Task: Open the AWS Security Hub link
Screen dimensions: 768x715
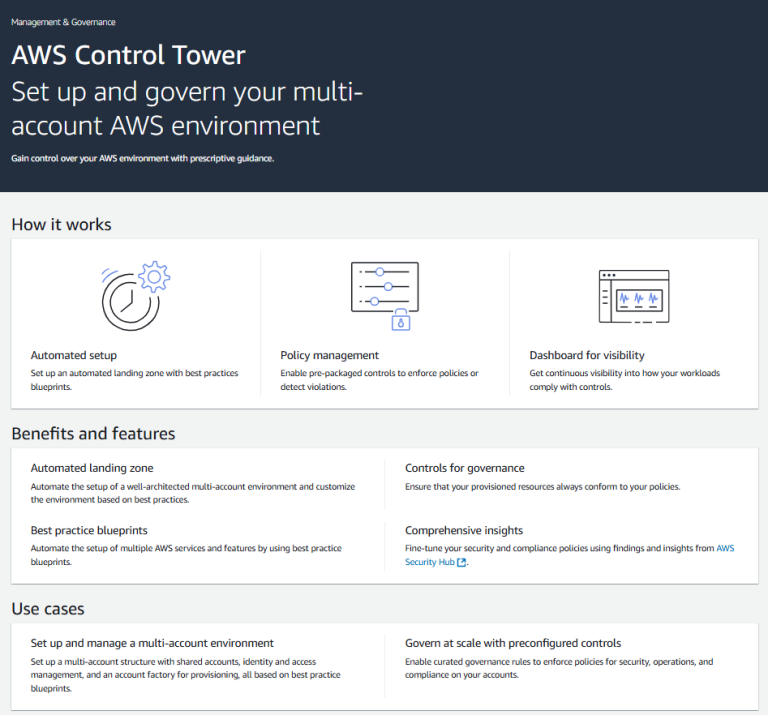Action: 570,555
